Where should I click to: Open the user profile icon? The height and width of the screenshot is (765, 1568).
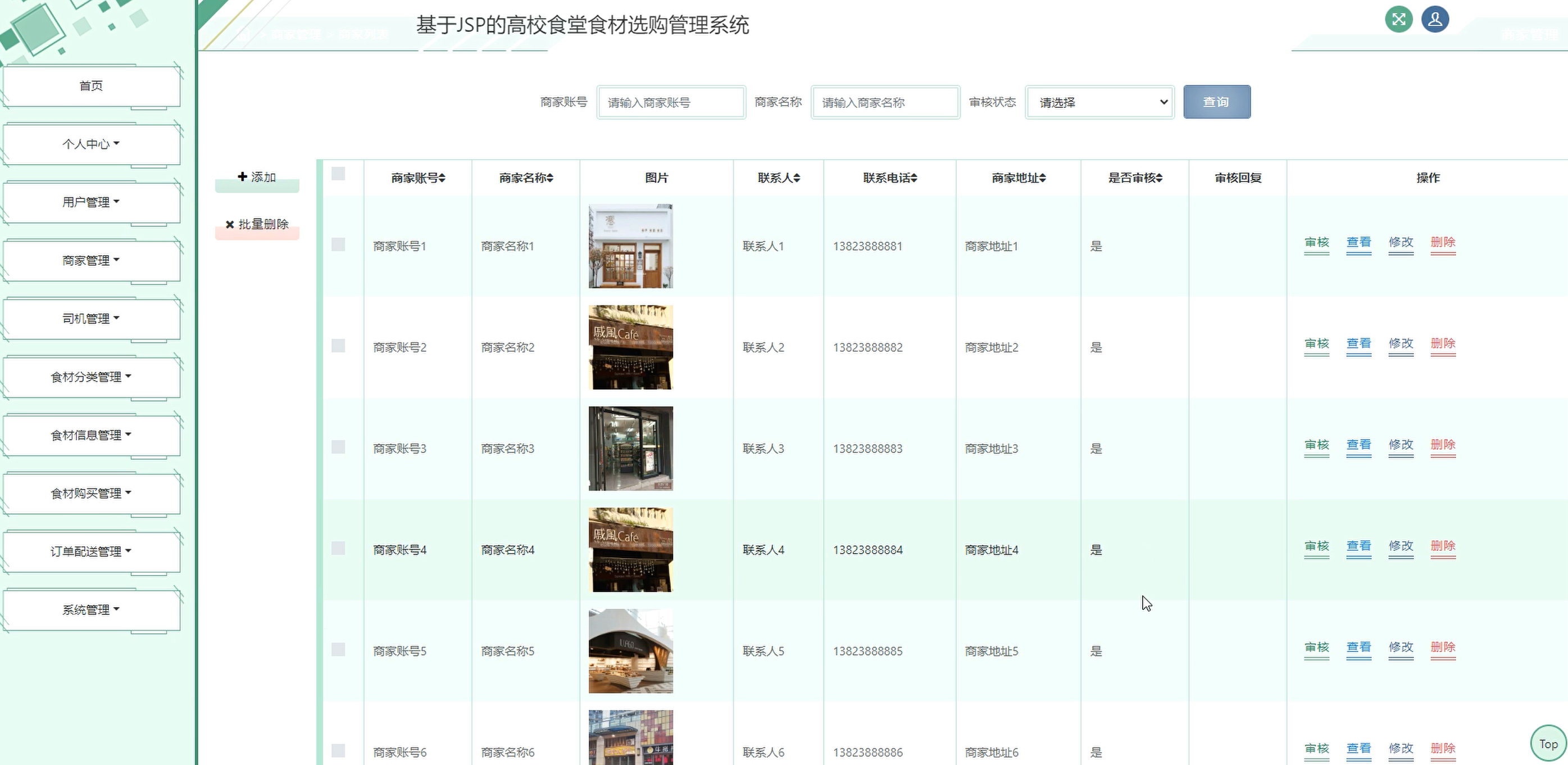(x=1435, y=20)
